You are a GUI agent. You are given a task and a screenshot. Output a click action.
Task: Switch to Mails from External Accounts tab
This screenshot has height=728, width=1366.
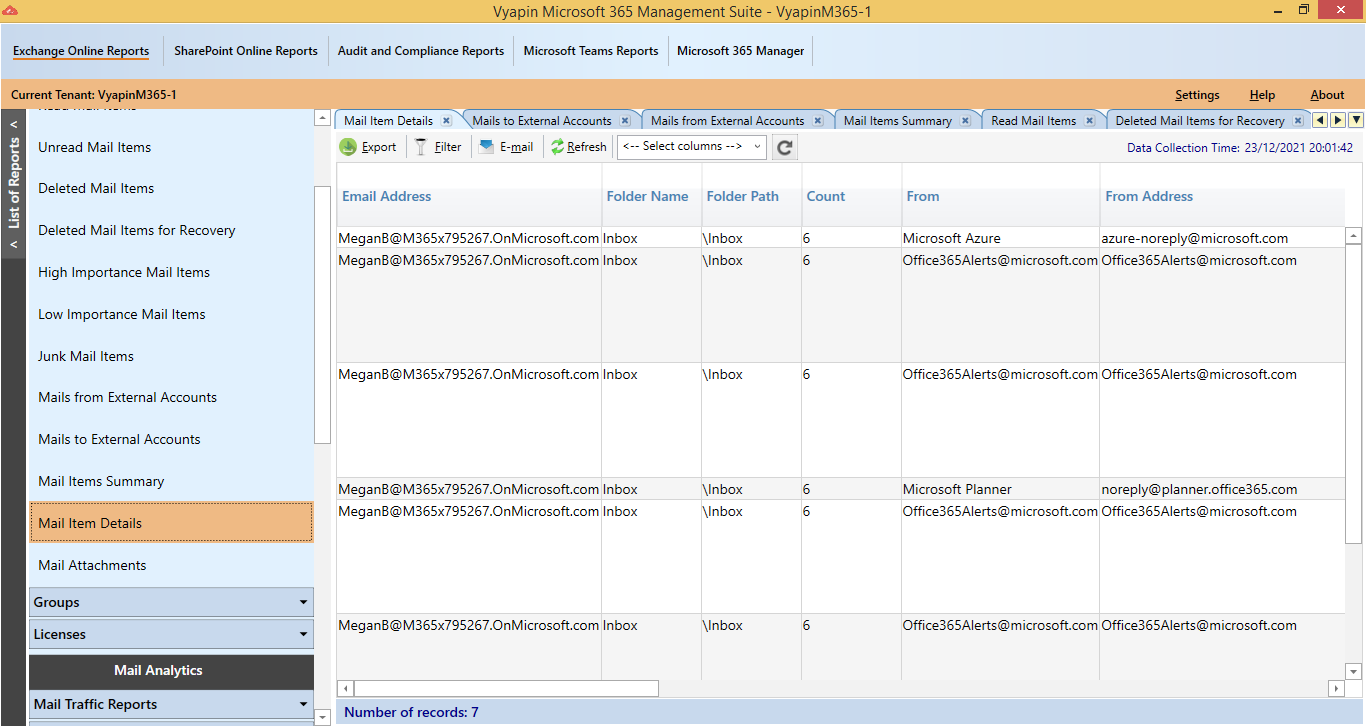coord(728,120)
